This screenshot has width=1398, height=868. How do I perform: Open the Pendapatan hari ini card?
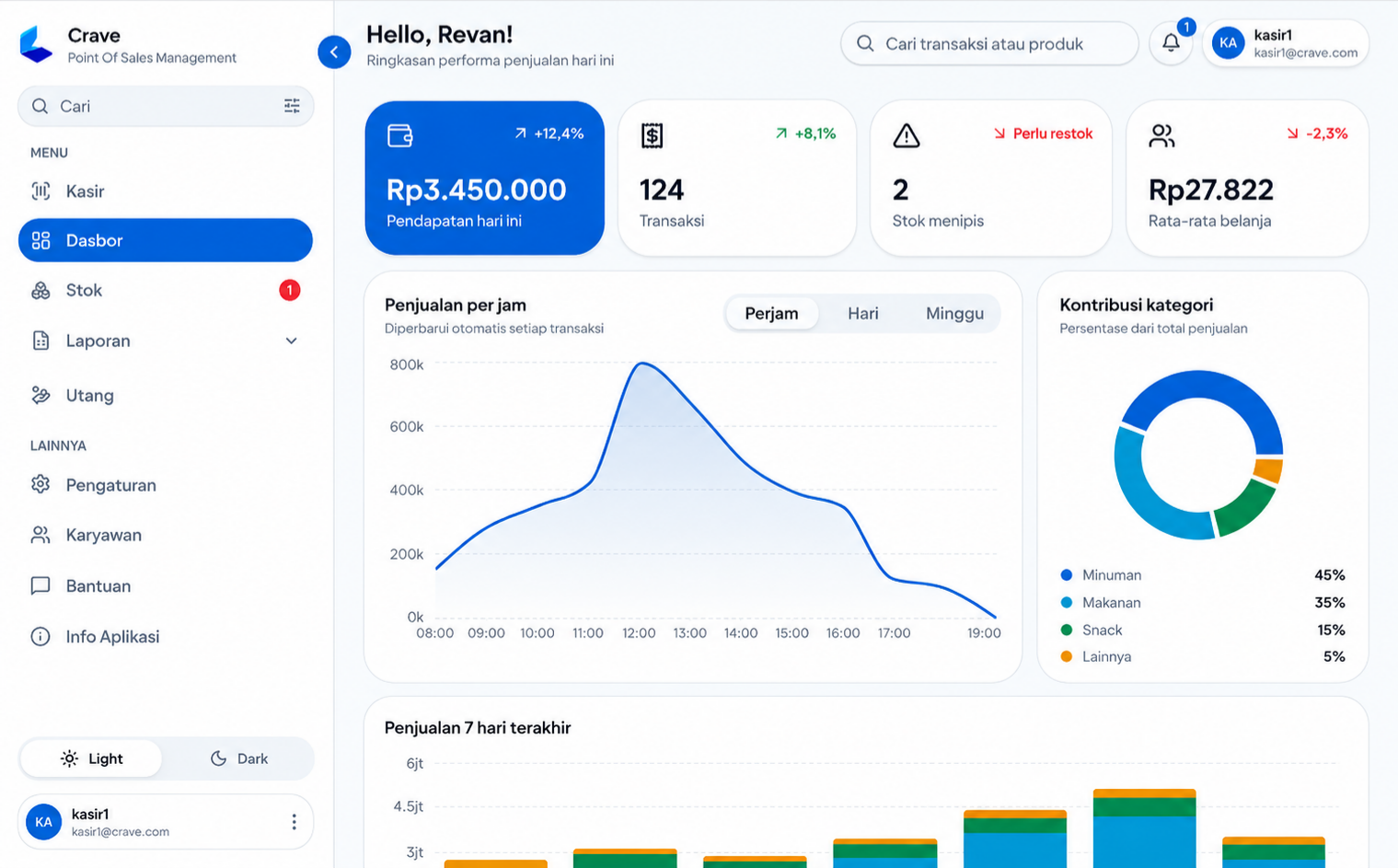485,178
